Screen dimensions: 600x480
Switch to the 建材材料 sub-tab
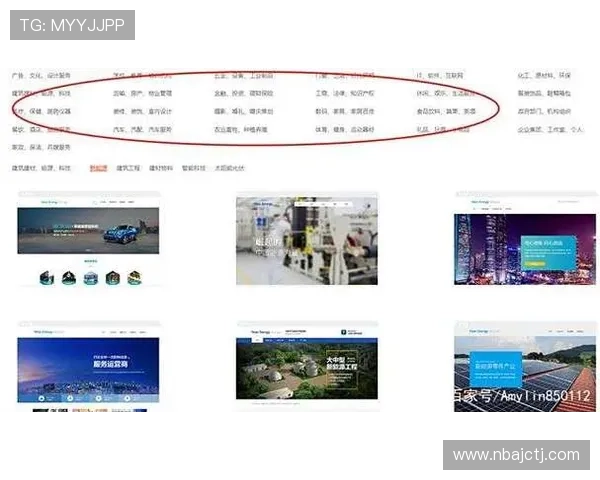point(161,168)
